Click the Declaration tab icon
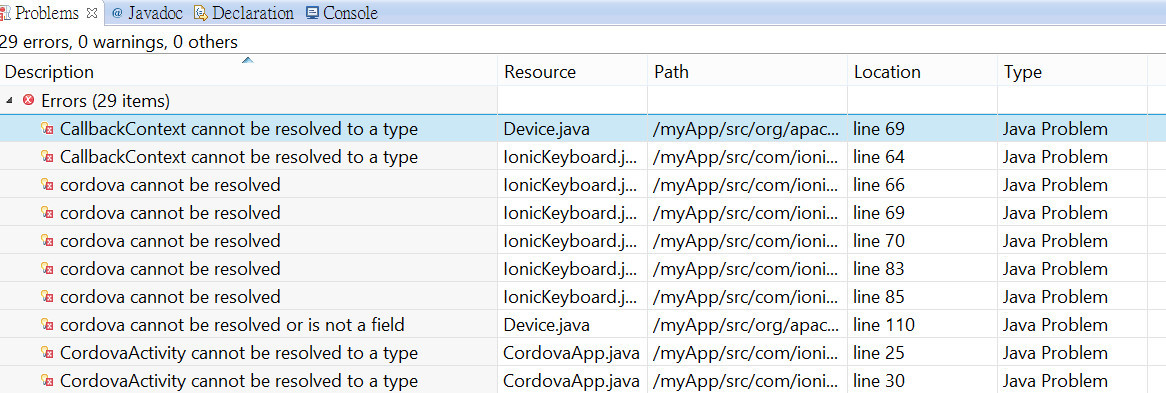This screenshot has height=393, width=1166. pos(201,13)
